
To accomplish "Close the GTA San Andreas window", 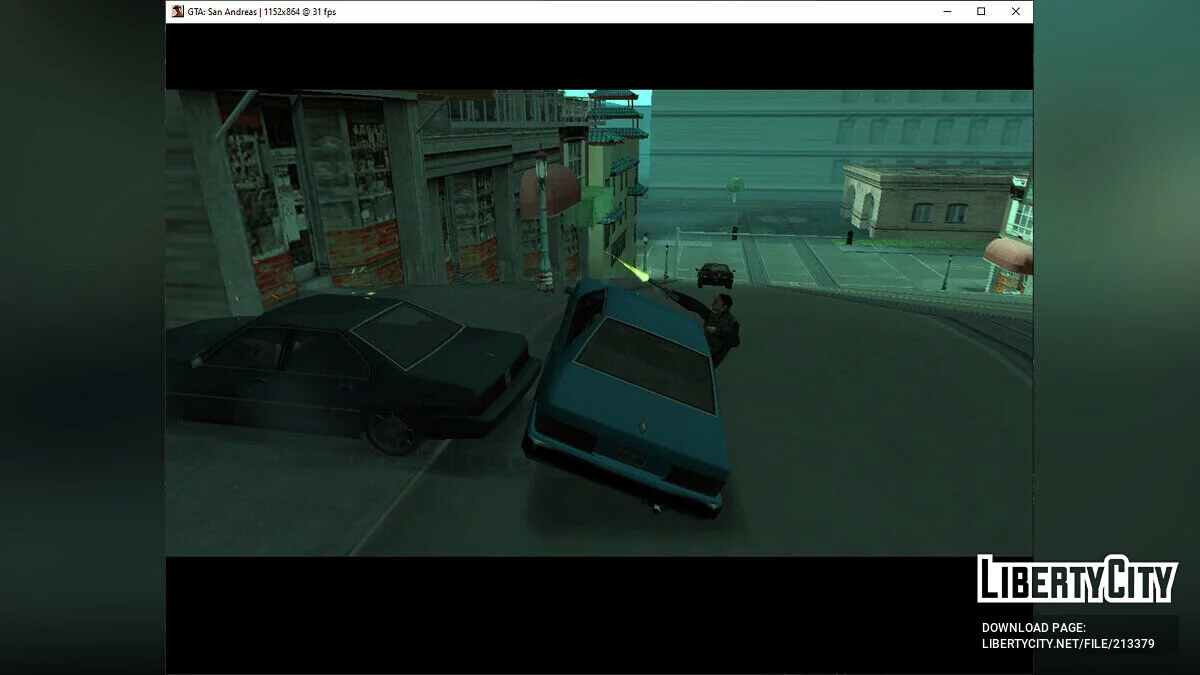I will point(1015,12).
